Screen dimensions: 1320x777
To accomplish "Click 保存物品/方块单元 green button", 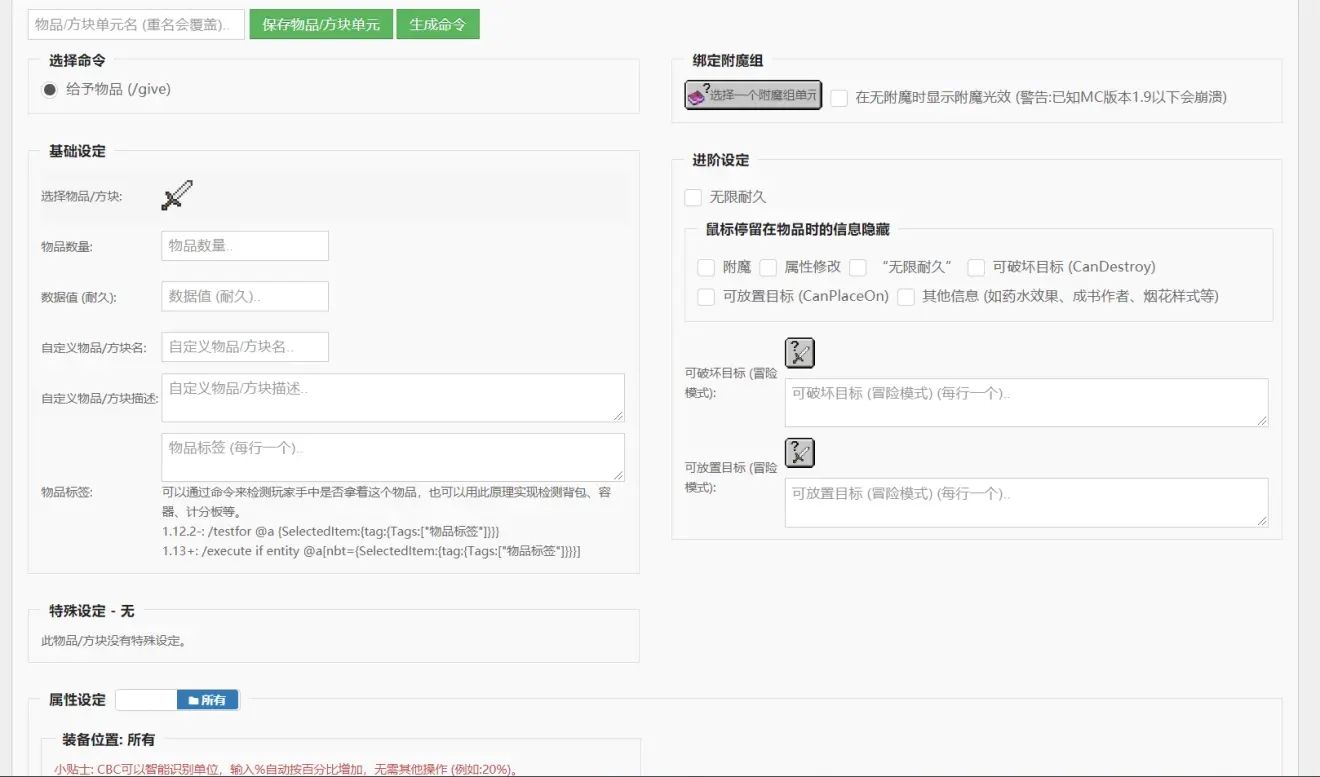I will 321,24.
